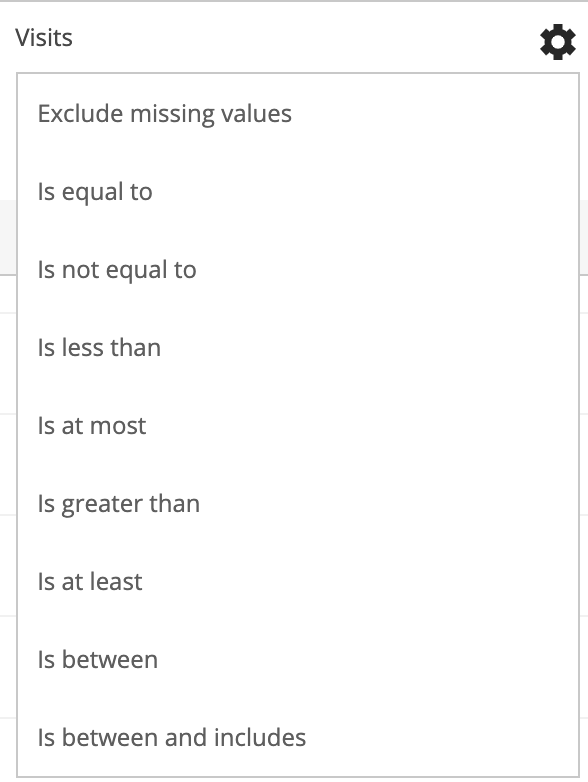This screenshot has width=588, height=782.
Task: Select 'Exclude missing values' filter option
Action: pyautogui.click(x=298, y=114)
